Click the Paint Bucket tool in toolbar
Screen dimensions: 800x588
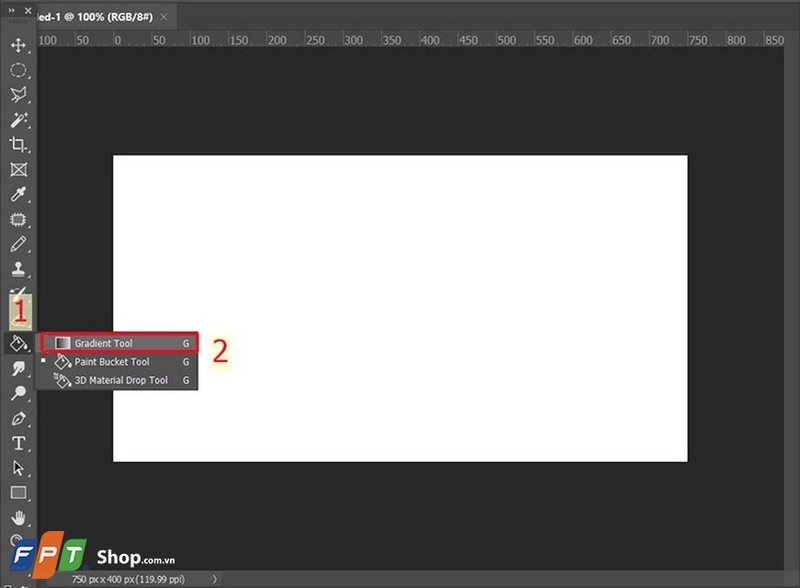click(18, 344)
